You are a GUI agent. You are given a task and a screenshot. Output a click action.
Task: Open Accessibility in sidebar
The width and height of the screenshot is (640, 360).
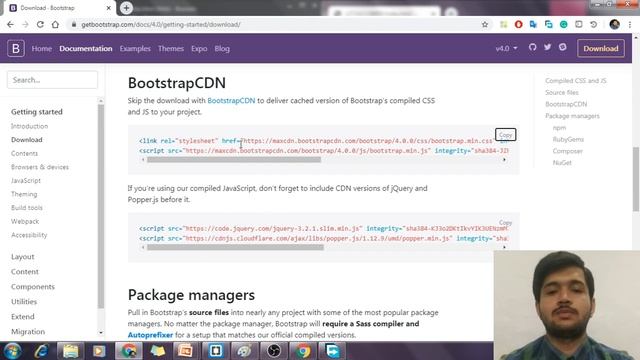click(x=29, y=235)
